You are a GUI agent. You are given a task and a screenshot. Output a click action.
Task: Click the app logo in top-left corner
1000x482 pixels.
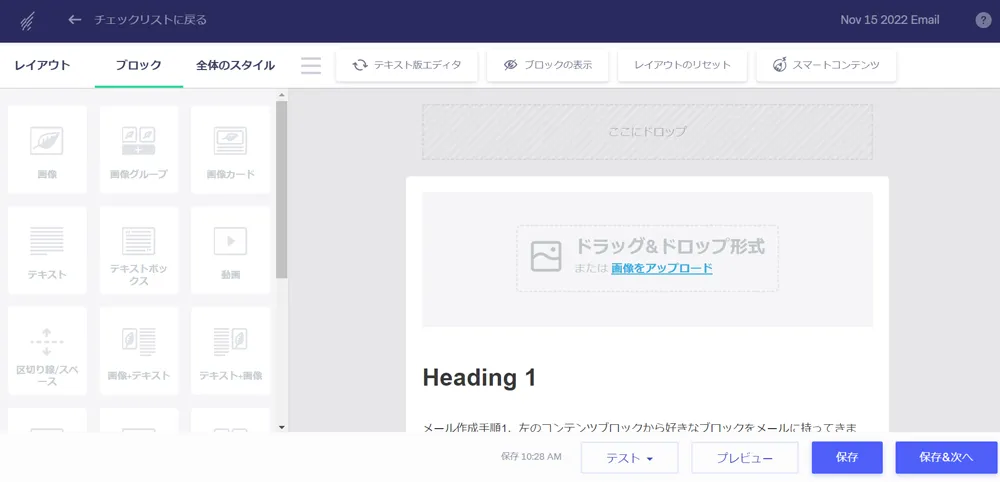(x=27, y=20)
